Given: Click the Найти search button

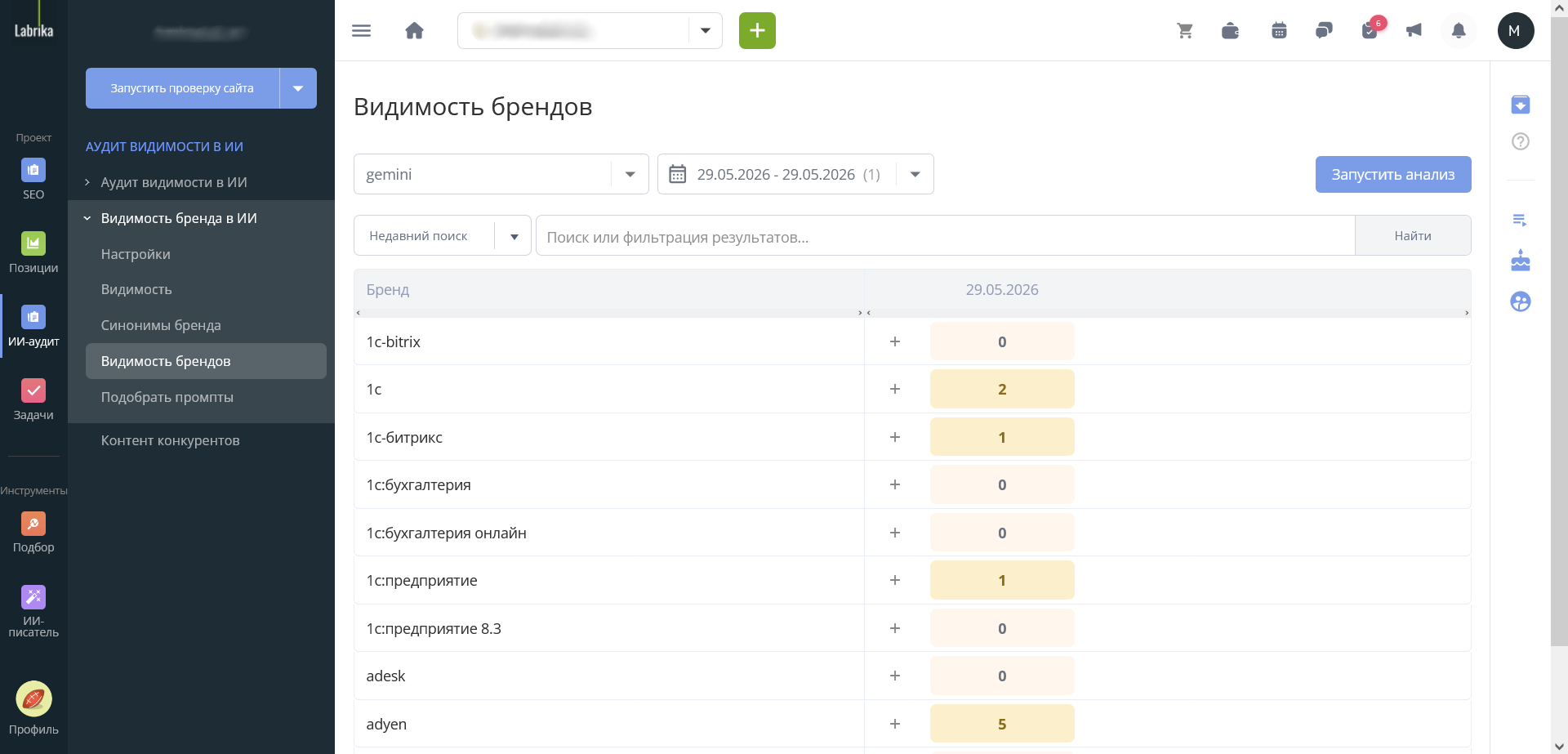Looking at the screenshot, I should click(1412, 235).
